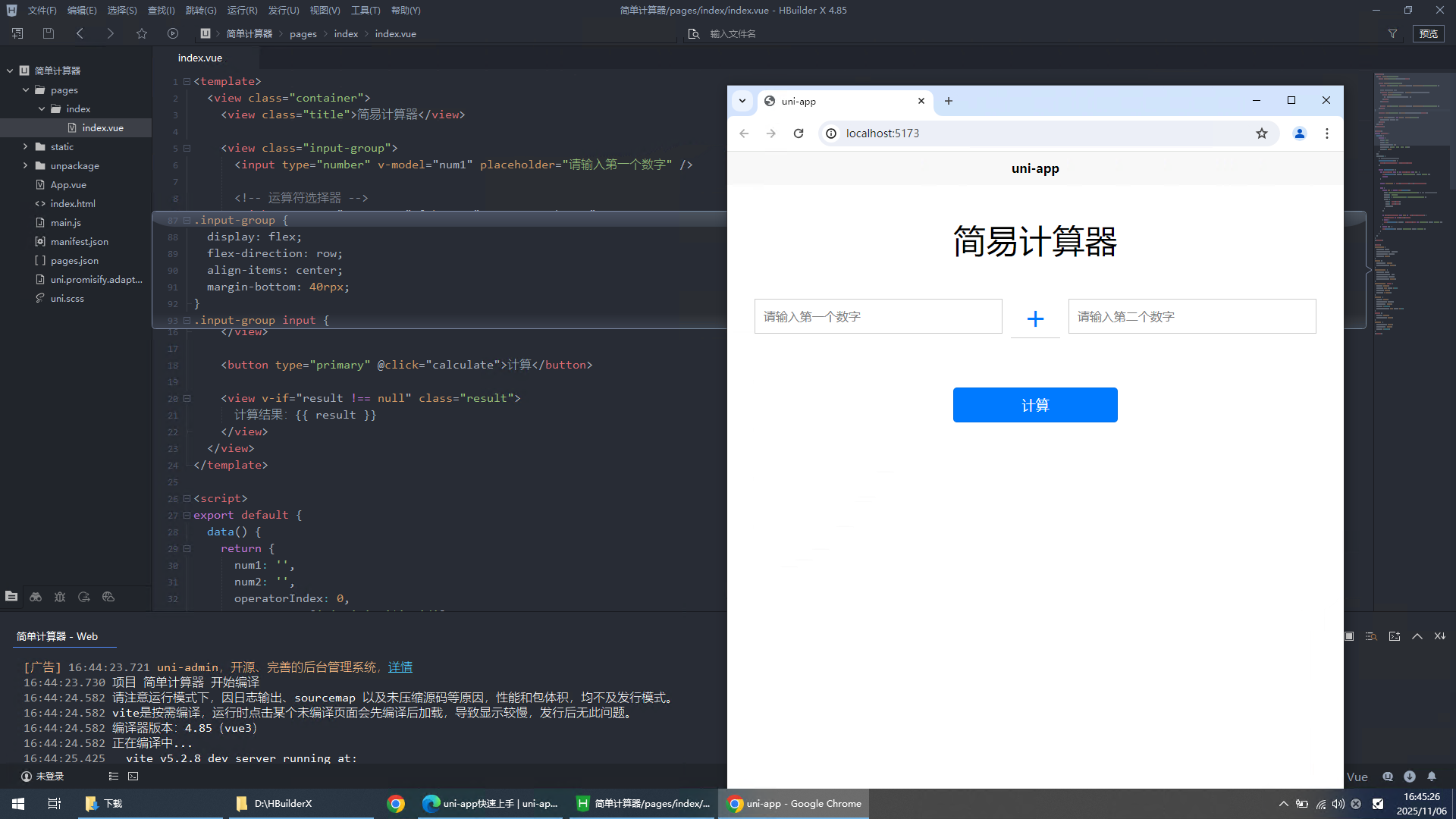Expand the static folder in project tree
Viewport: 1456px width, 819px height.
(x=25, y=146)
